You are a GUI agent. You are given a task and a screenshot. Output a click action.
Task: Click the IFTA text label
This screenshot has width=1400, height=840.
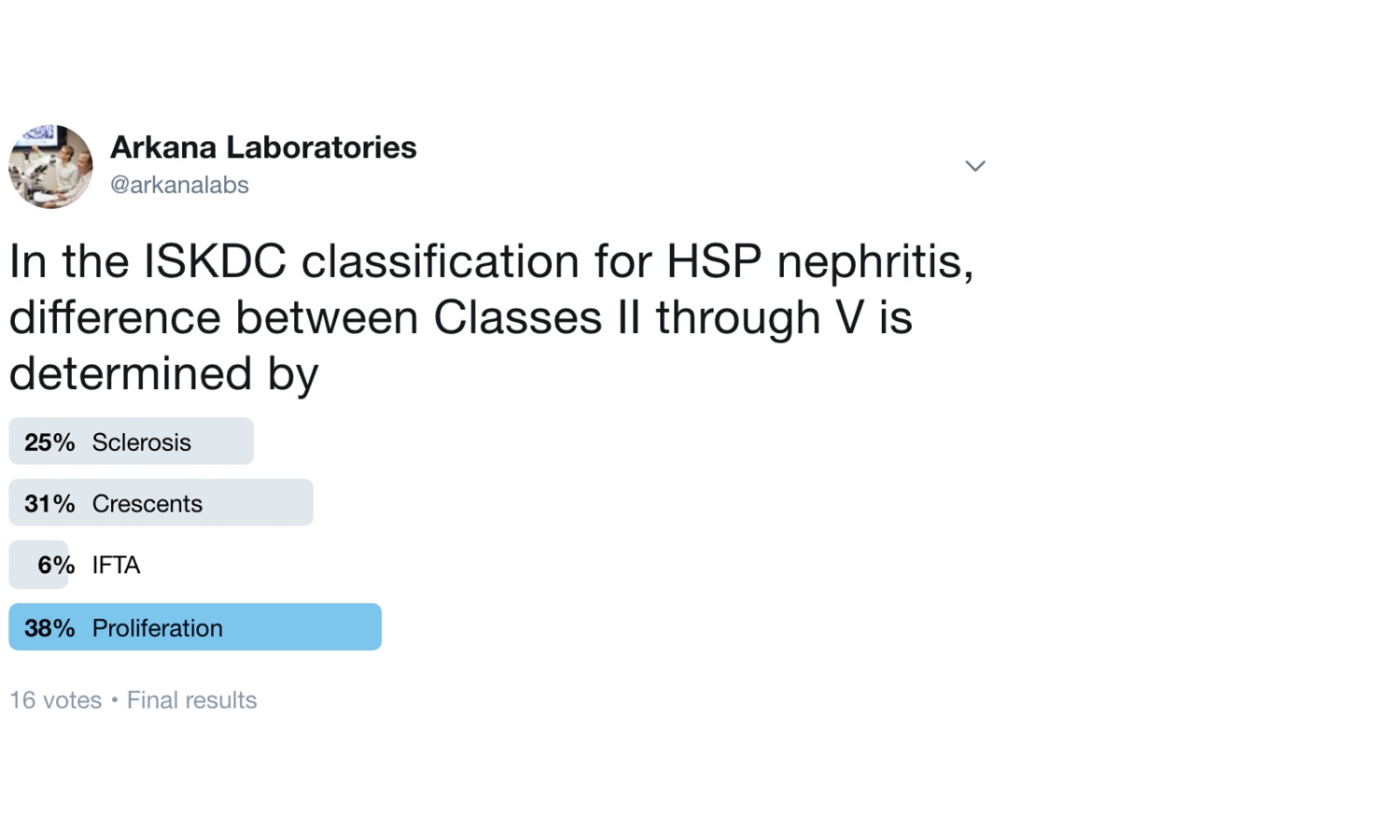116,566
